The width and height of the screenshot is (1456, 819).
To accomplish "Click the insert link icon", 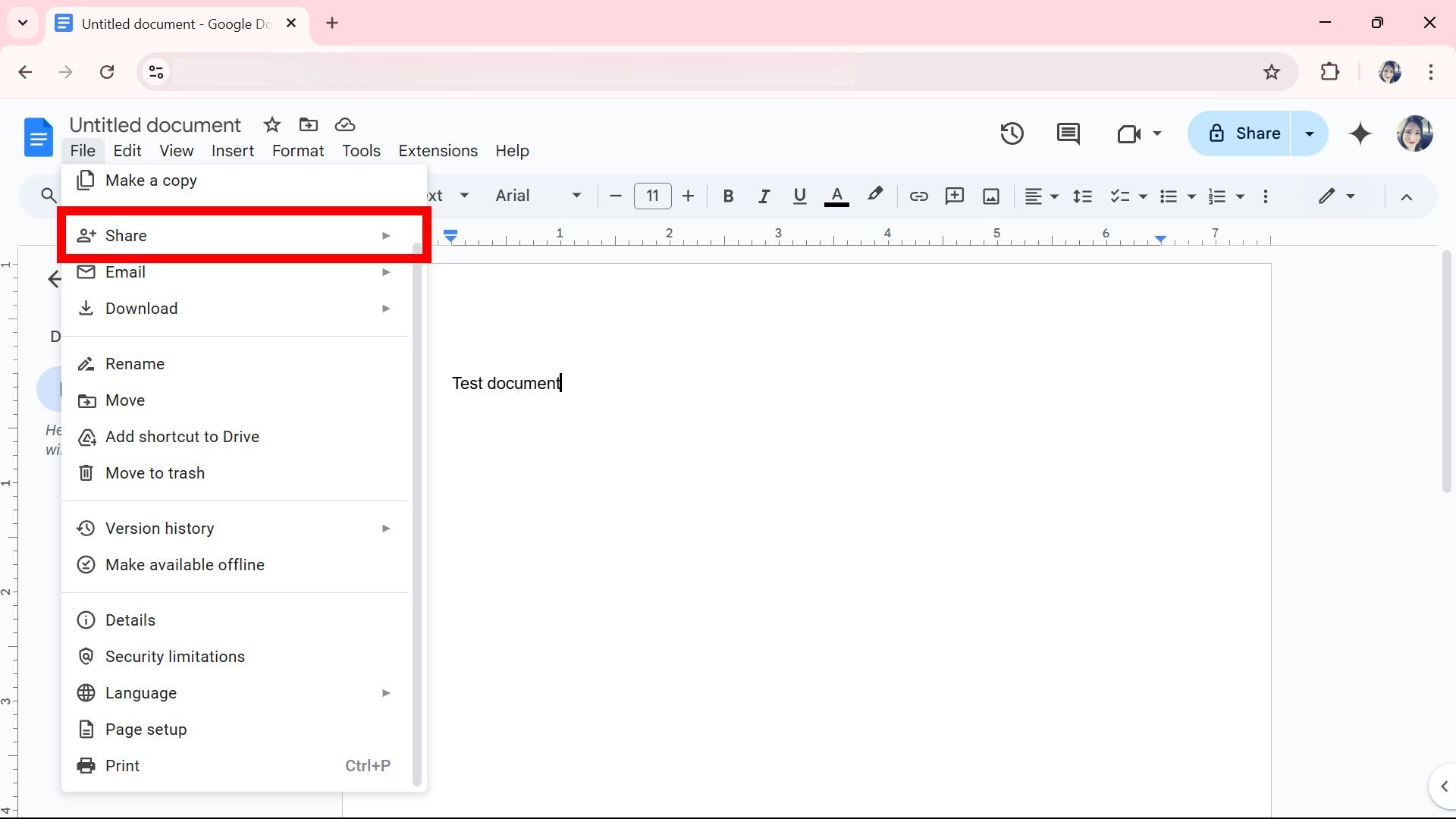I will pyautogui.click(x=918, y=195).
